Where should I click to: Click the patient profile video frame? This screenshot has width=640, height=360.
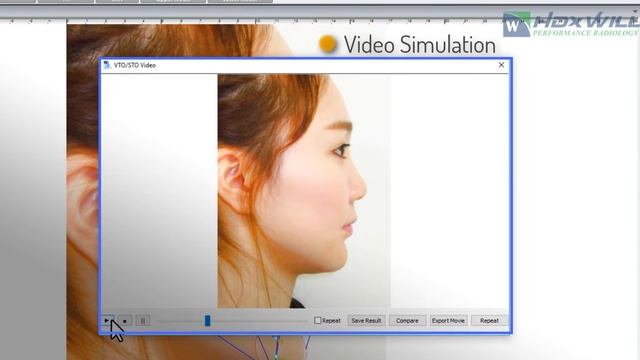click(x=304, y=191)
